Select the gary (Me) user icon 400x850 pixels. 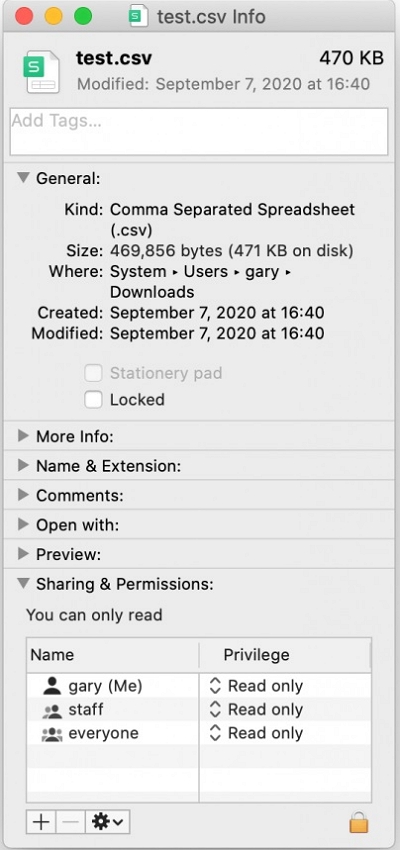tap(52, 686)
